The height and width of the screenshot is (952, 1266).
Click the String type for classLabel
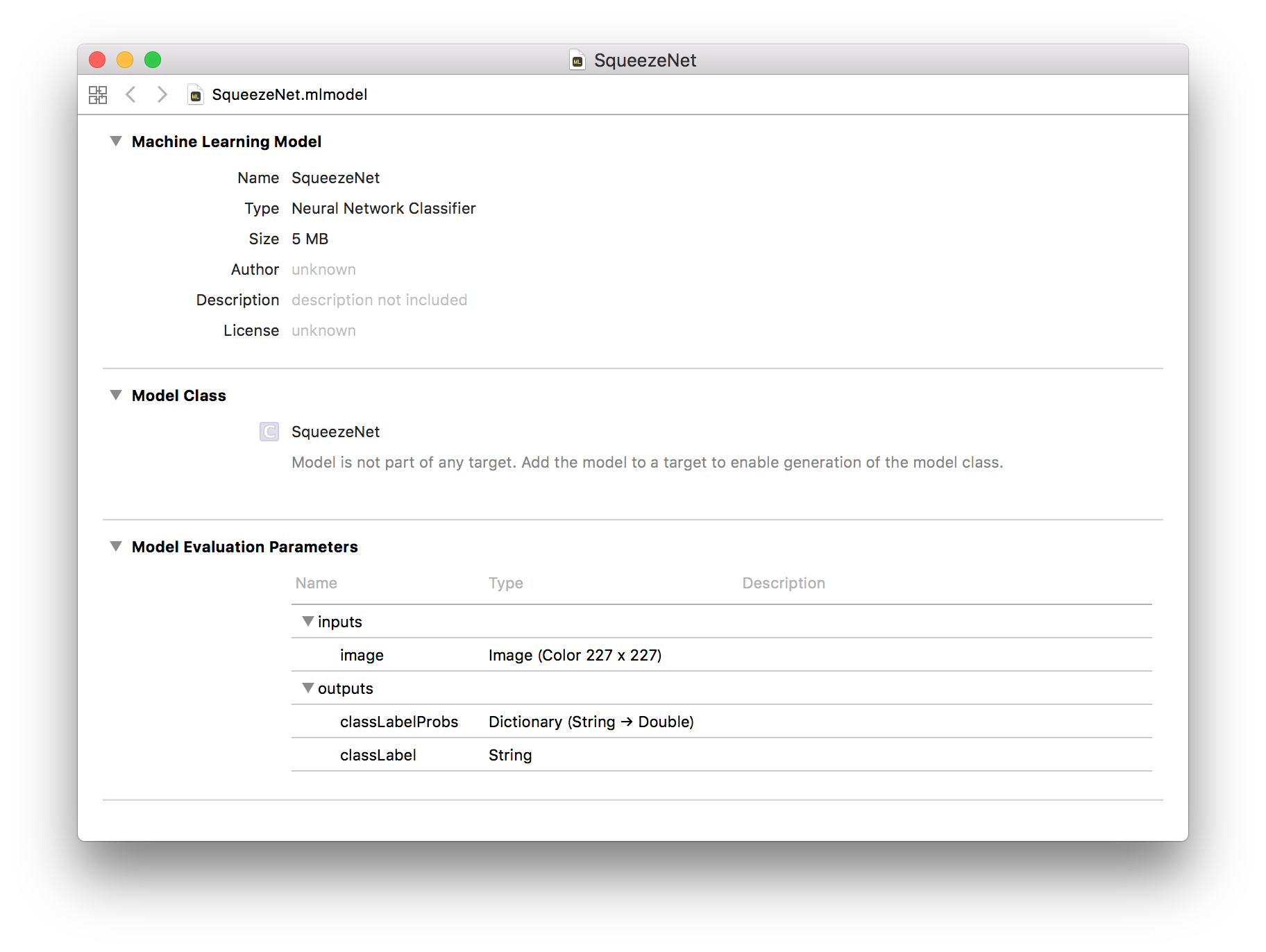tap(510, 755)
